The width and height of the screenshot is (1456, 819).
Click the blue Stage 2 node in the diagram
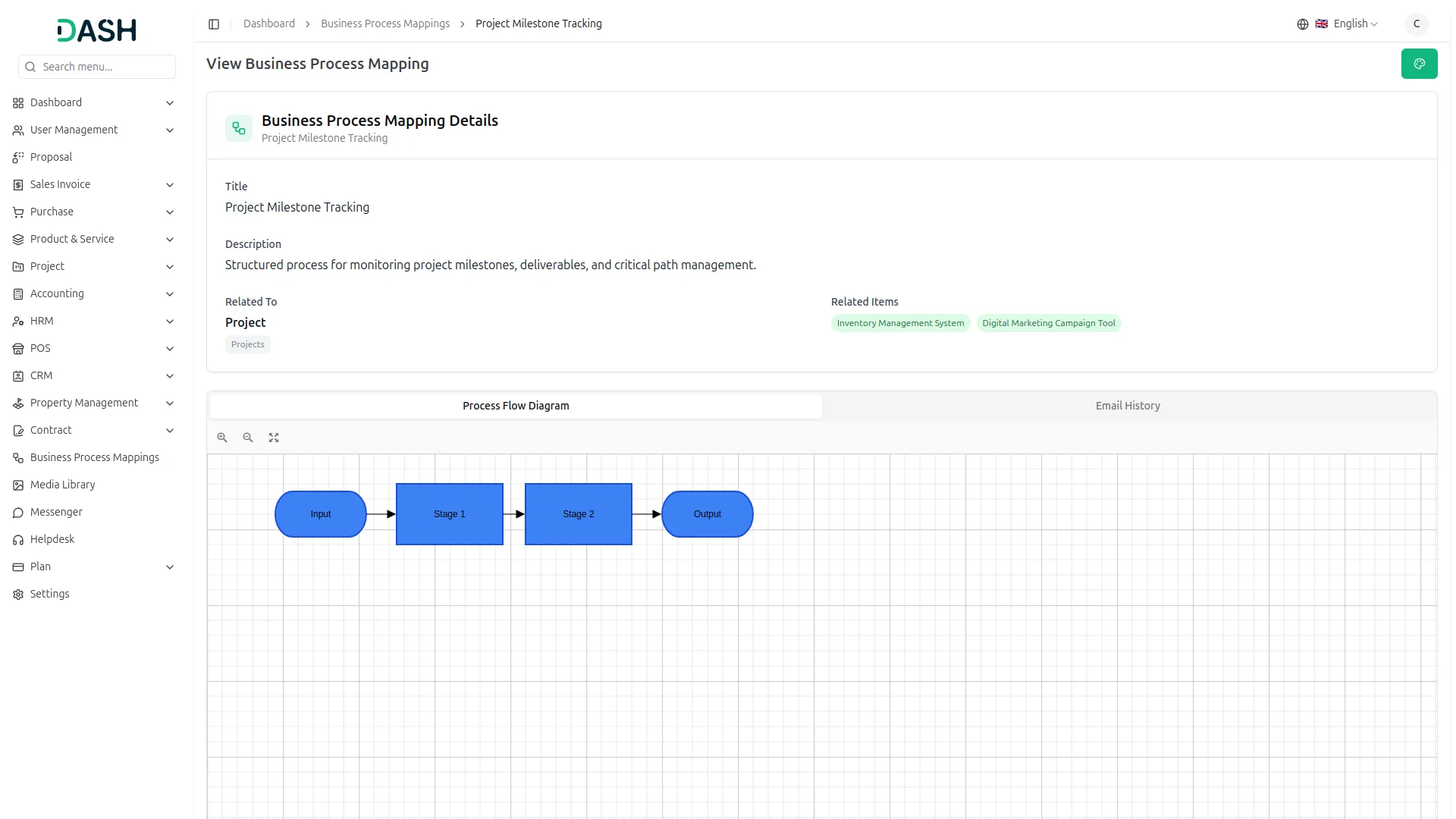click(x=578, y=513)
